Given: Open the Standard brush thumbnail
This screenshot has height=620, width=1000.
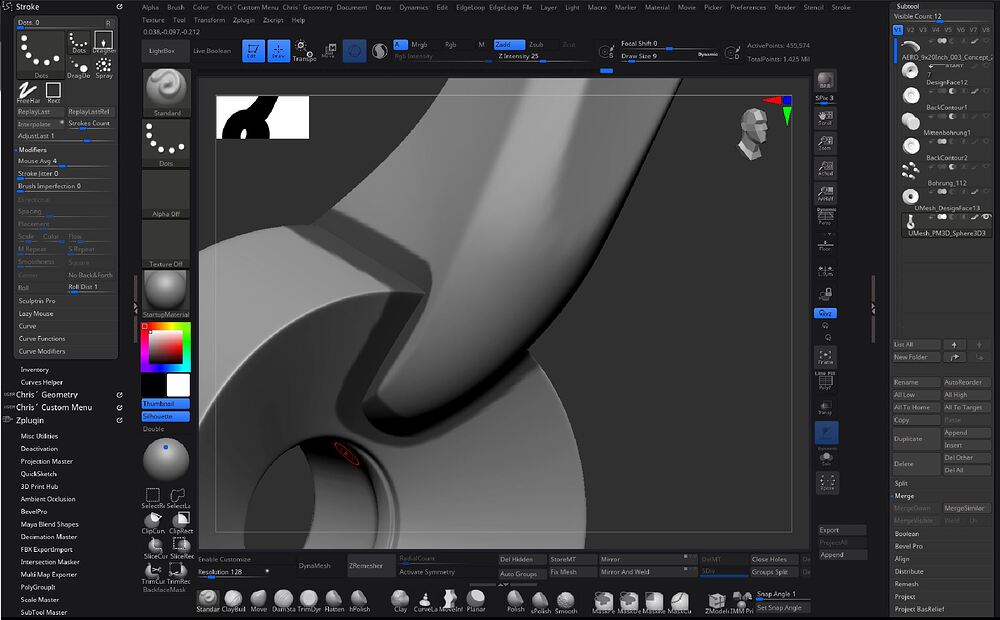Looking at the screenshot, I should coord(166,92).
